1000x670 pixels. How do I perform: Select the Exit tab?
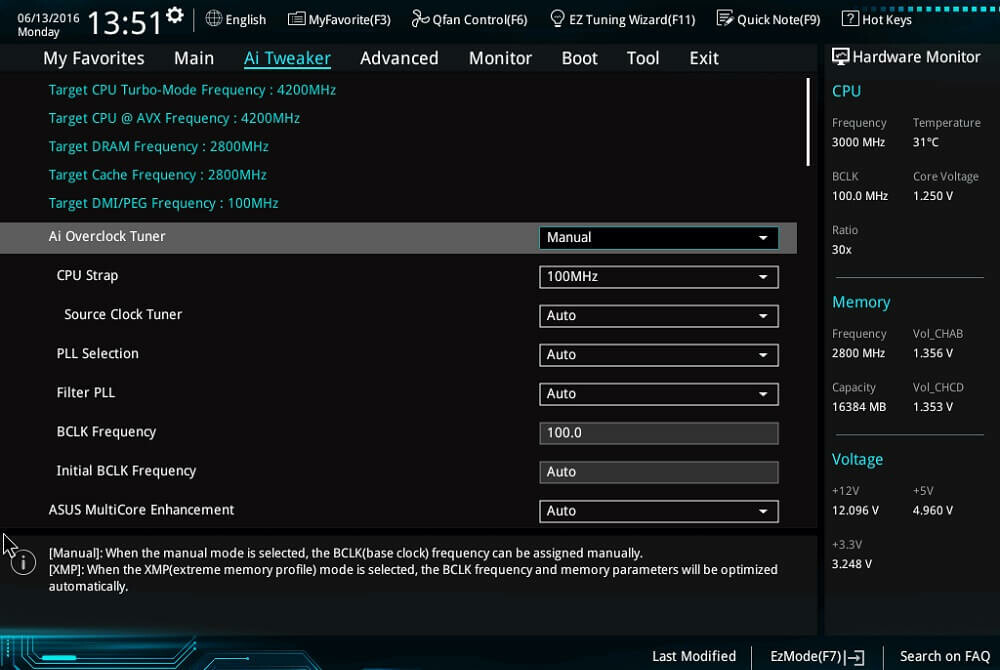(704, 58)
